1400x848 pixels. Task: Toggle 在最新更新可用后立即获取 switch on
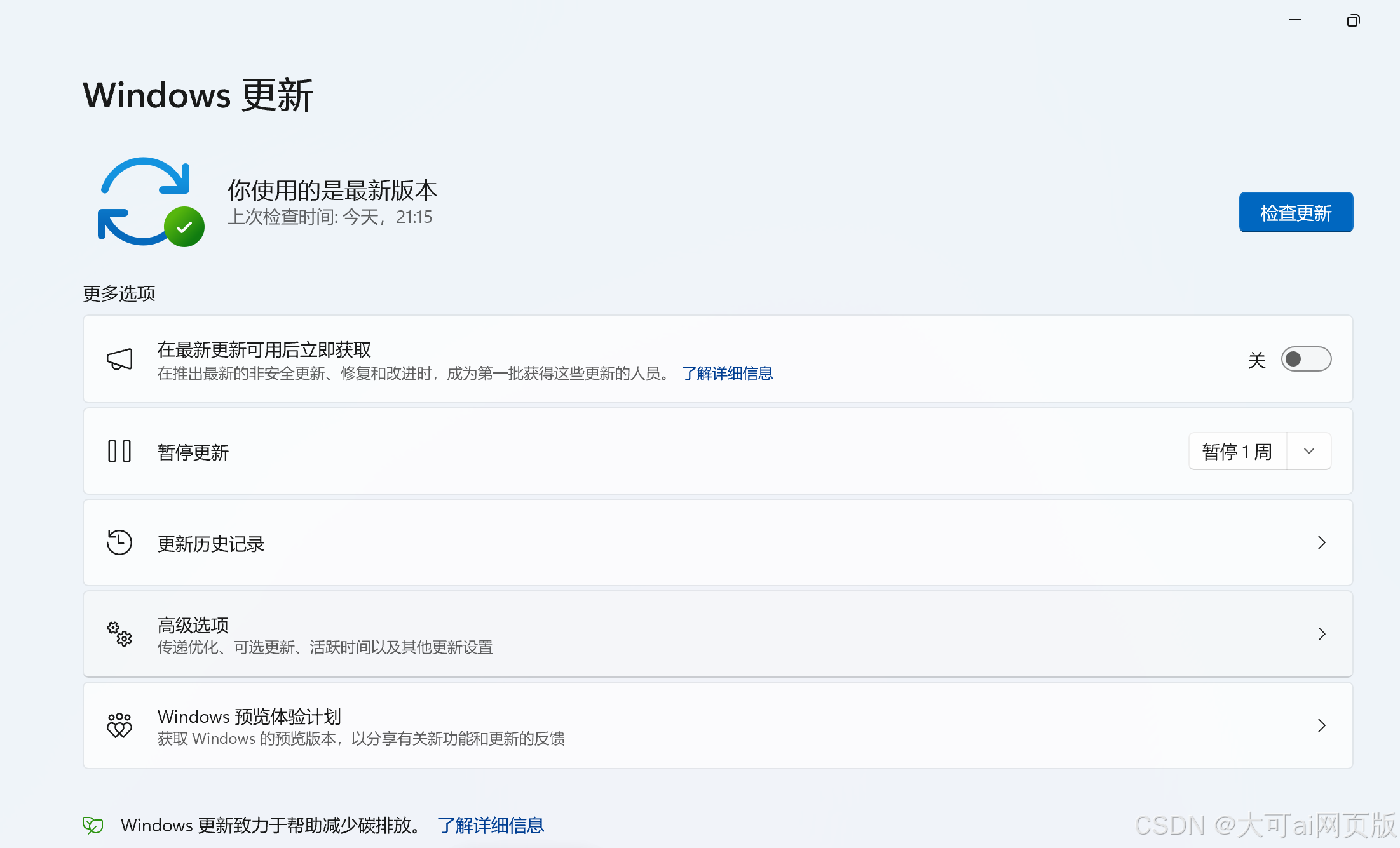point(1306,360)
